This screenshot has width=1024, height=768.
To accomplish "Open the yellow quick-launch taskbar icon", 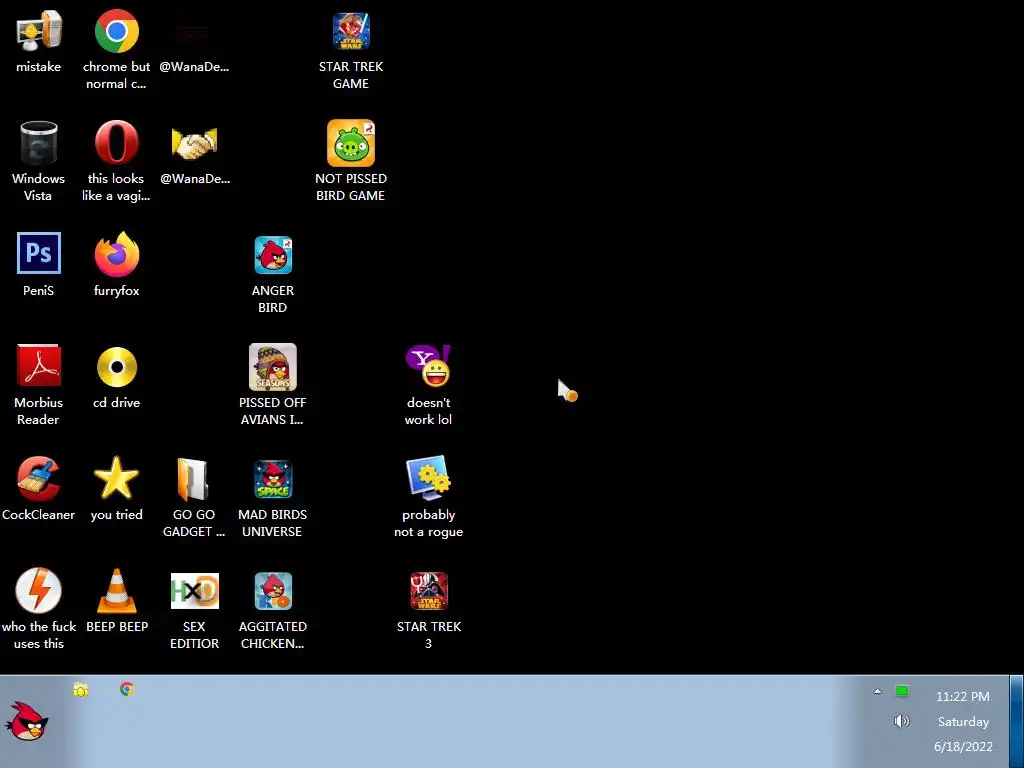I will coord(81,690).
